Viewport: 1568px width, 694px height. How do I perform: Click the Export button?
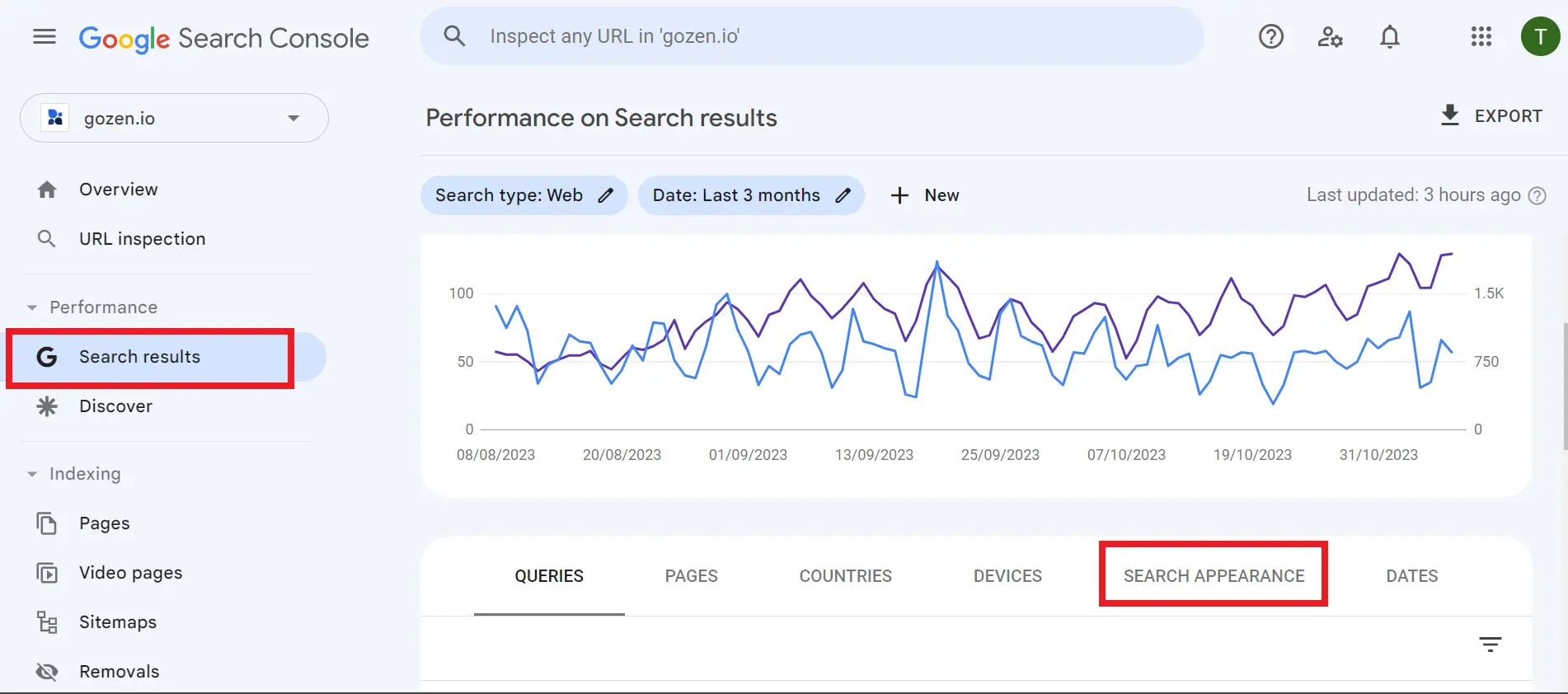[1491, 116]
